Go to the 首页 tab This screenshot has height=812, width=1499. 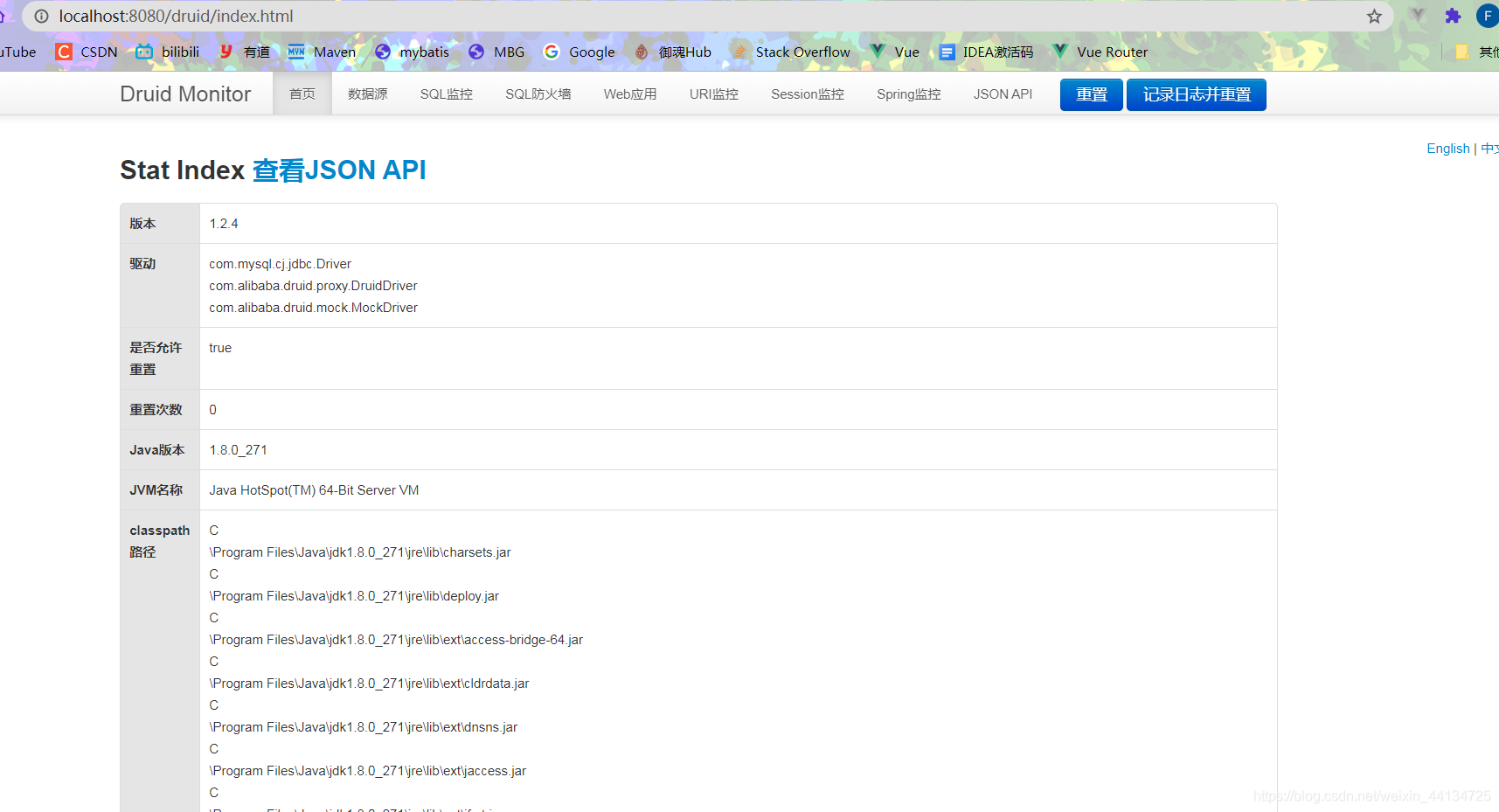pos(302,94)
